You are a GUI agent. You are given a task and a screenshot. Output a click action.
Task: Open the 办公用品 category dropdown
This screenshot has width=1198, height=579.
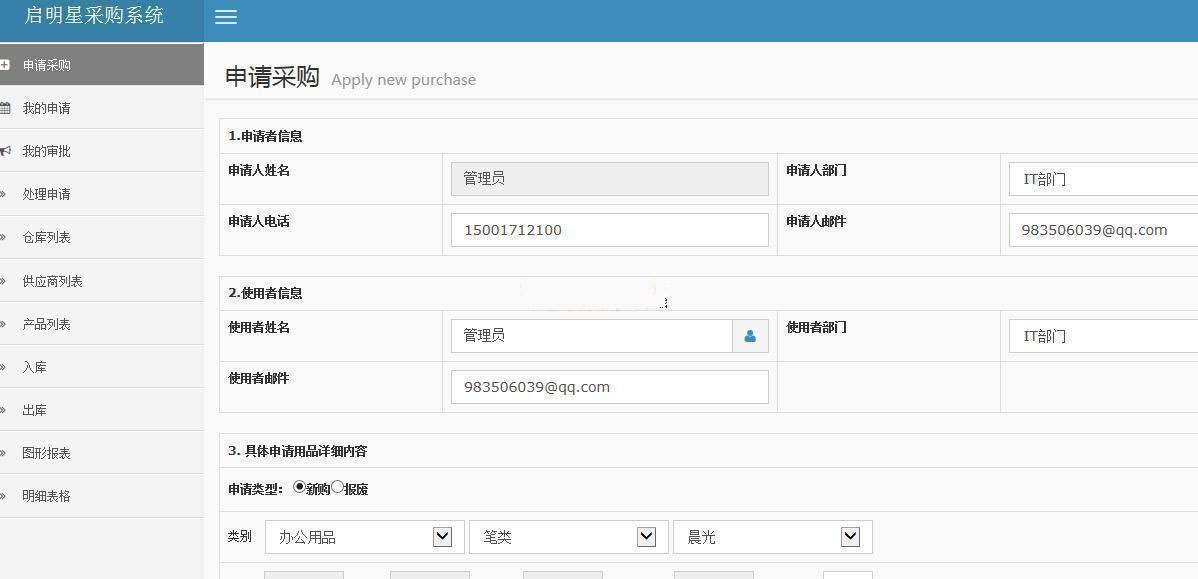click(x=364, y=537)
